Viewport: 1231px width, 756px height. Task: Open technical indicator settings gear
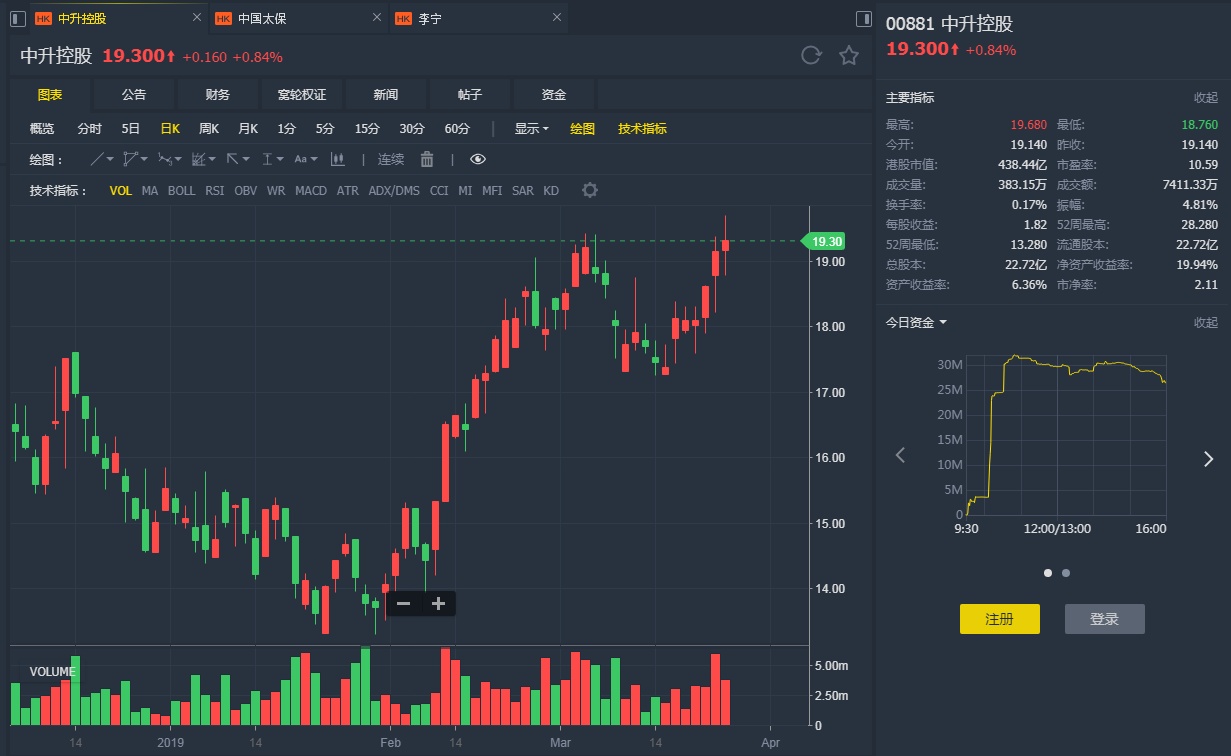(590, 190)
